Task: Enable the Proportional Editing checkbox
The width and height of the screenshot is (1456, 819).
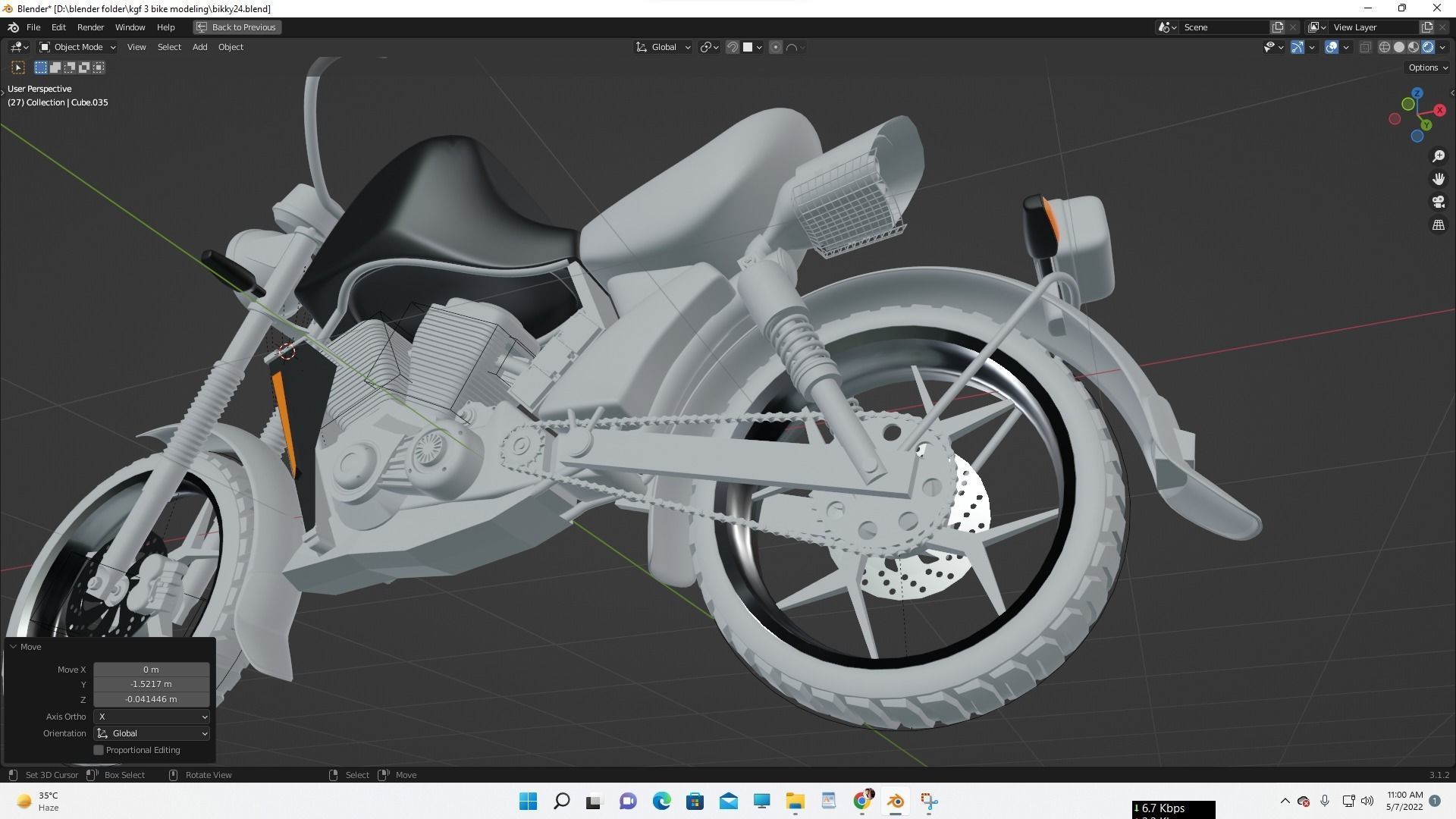Action: (x=99, y=749)
